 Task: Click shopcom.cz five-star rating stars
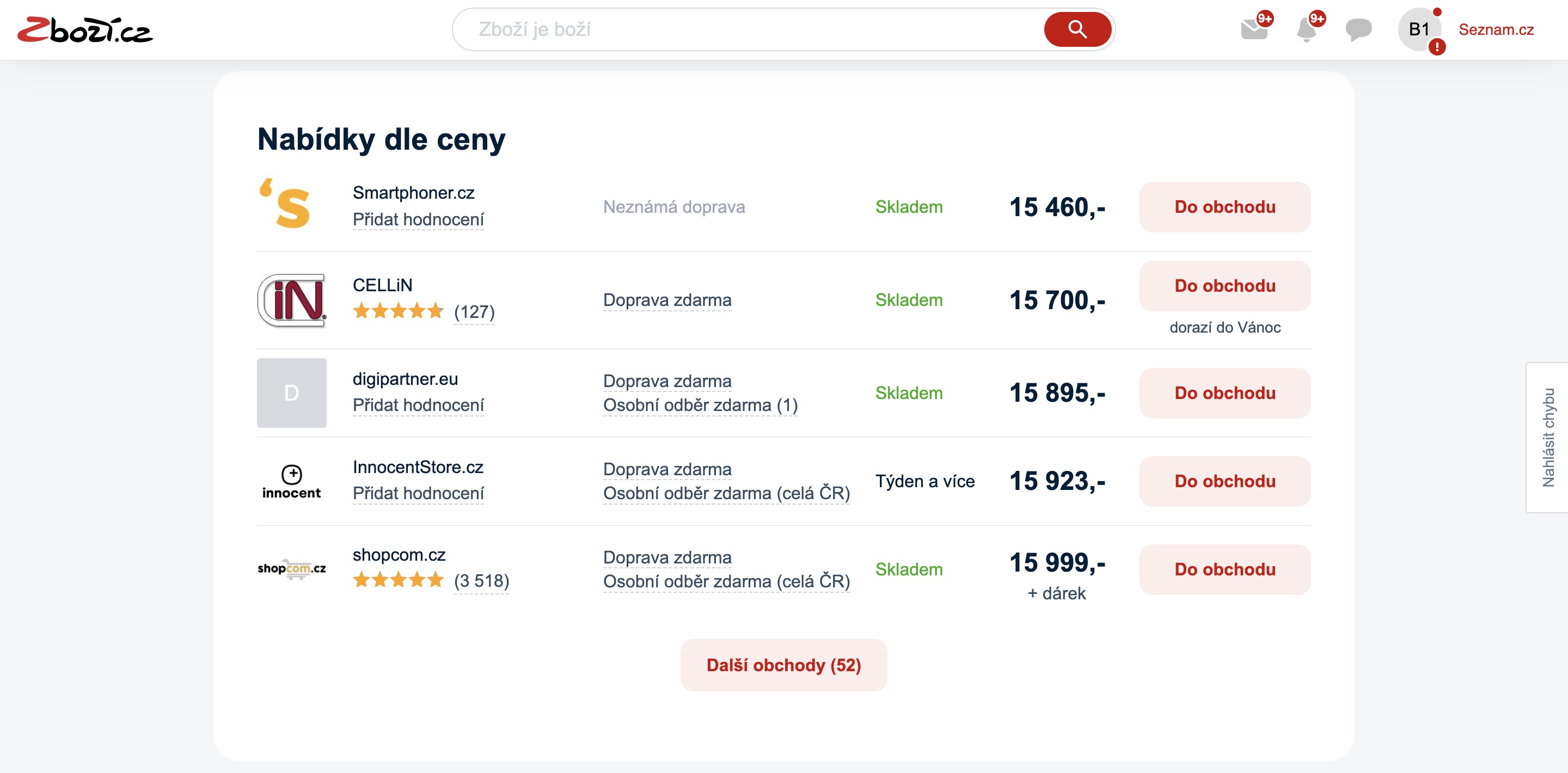coord(398,579)
